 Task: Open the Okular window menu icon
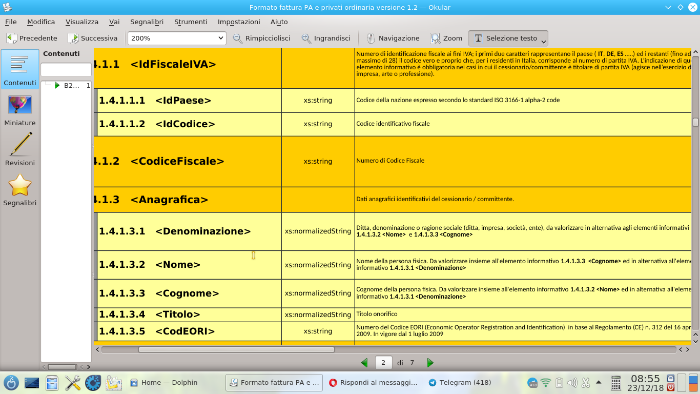(7, 7)
